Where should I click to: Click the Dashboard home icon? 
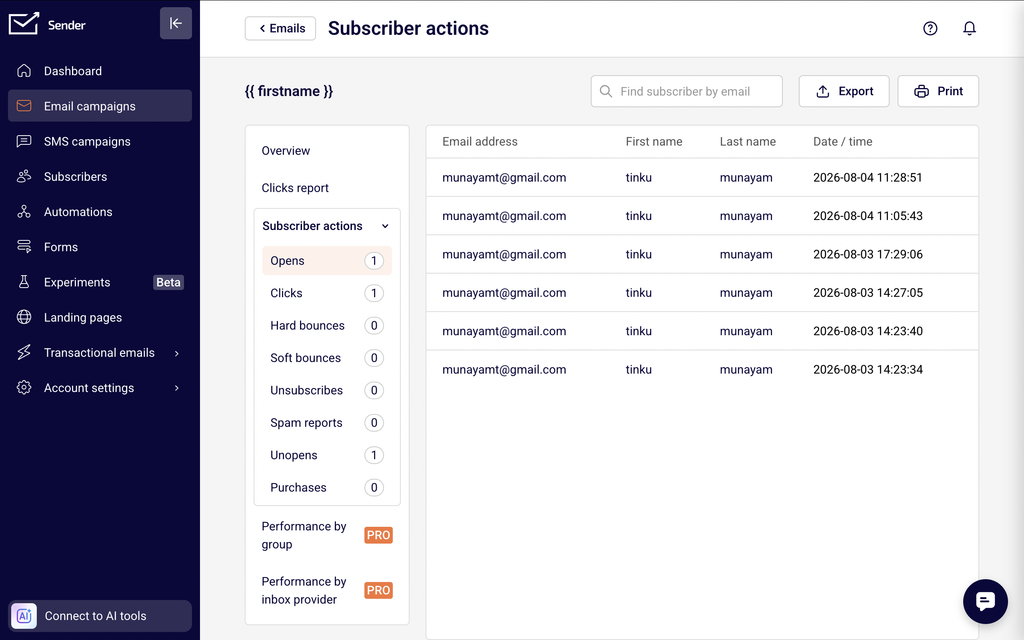coord(24,71)
